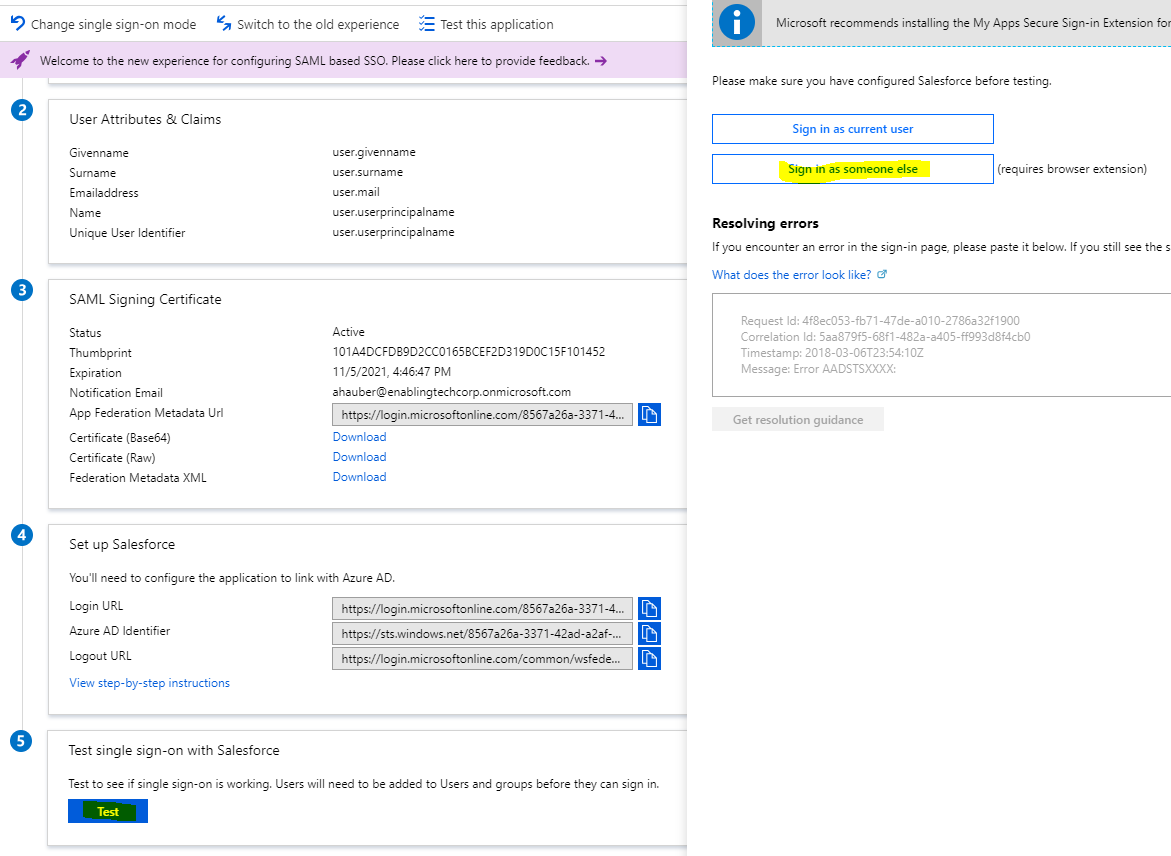
Task: Click the blue info icon in the recommendation box
Action: [x=736, y=22]
